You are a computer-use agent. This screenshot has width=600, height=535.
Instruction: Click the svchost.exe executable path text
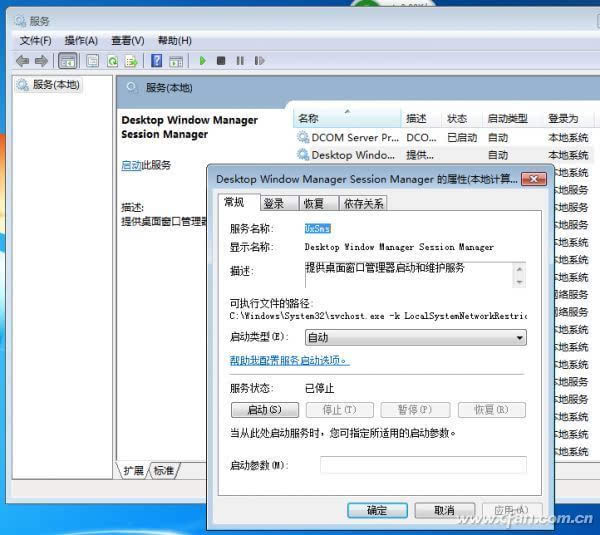378,316
